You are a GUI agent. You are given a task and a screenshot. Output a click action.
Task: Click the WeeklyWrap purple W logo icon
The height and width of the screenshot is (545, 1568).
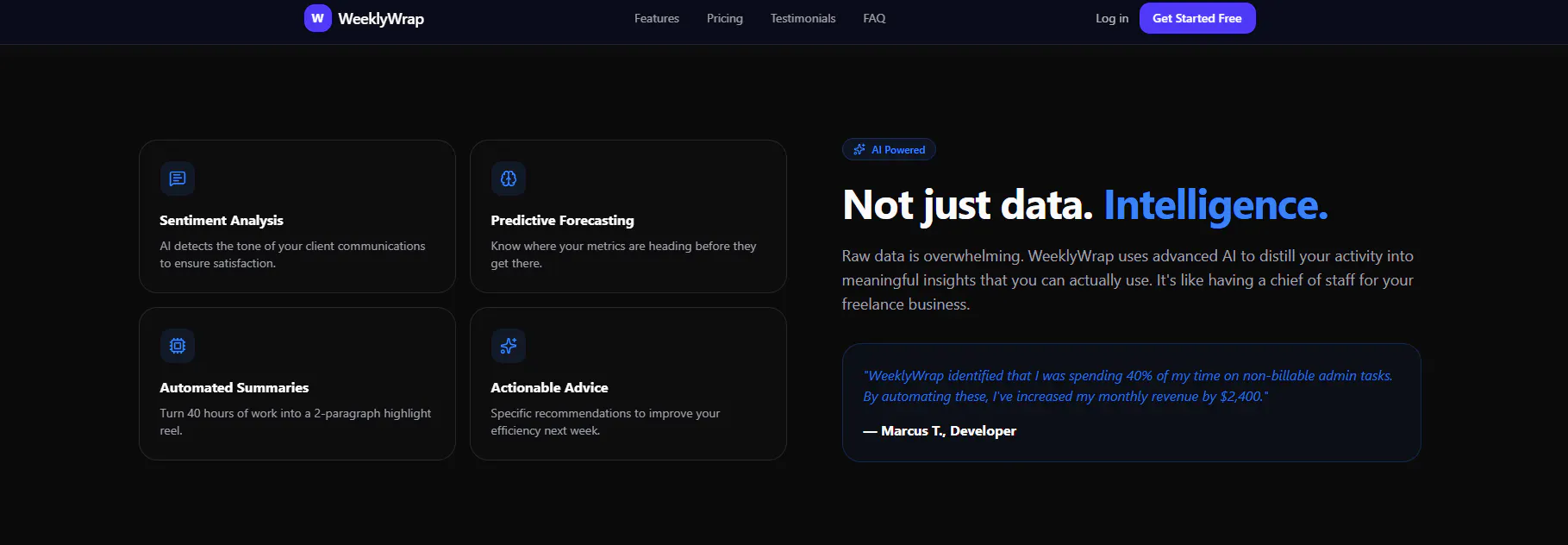click(x=317, y=18)
